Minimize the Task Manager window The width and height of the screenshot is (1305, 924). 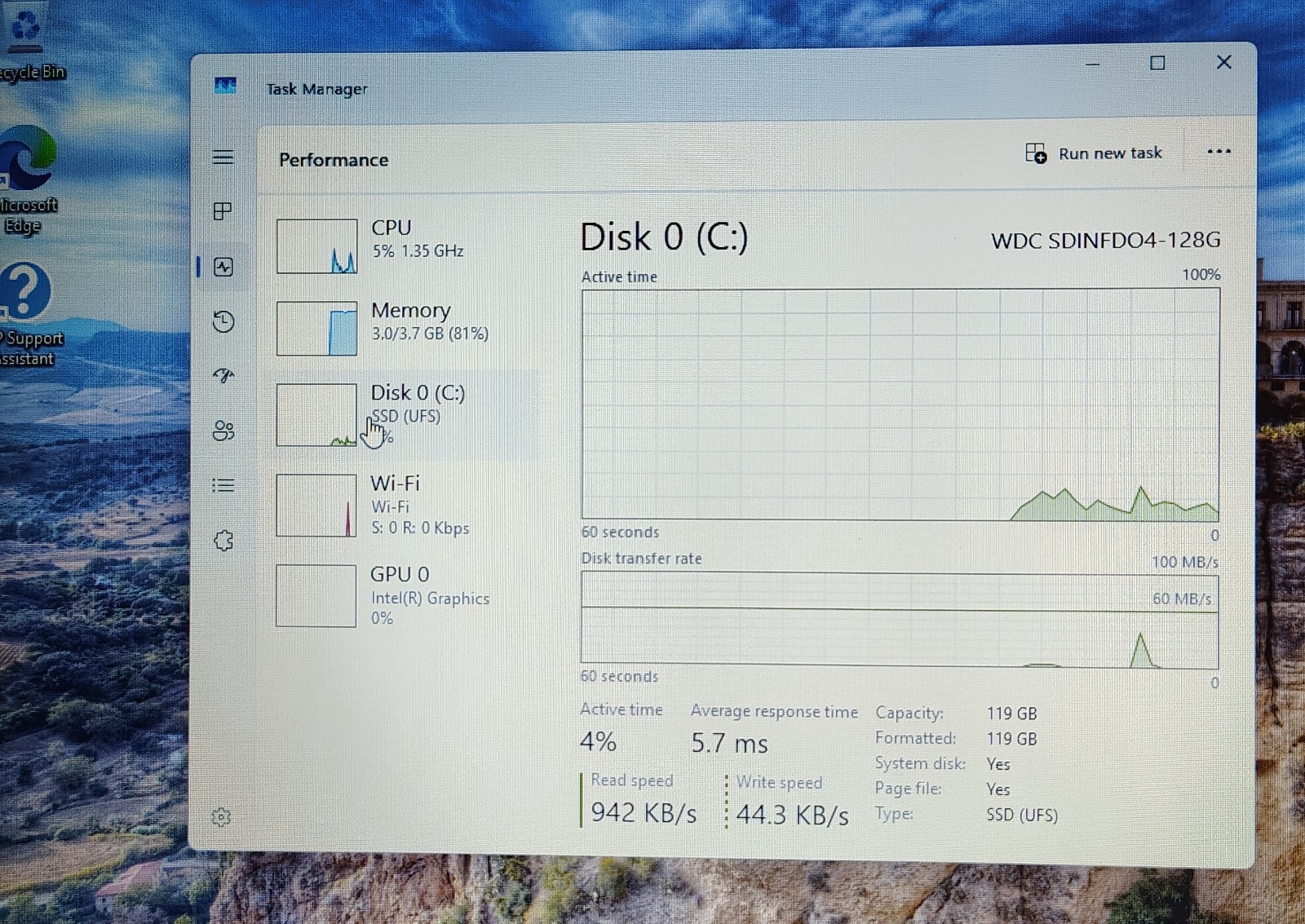(x=1093, y=64)
